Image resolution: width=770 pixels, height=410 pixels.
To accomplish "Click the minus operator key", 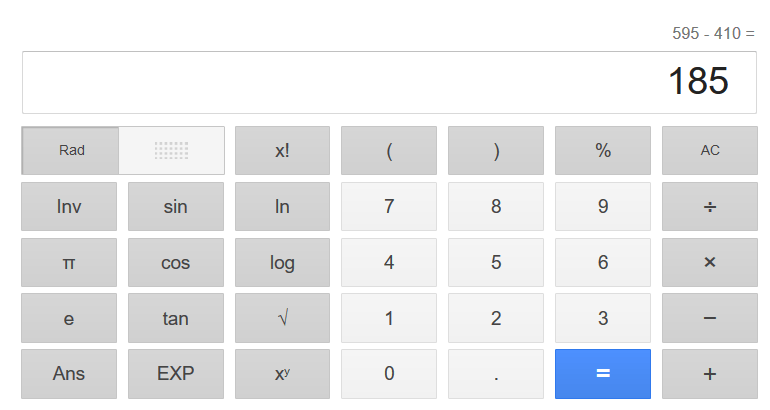I will click(x=709, y=318).
